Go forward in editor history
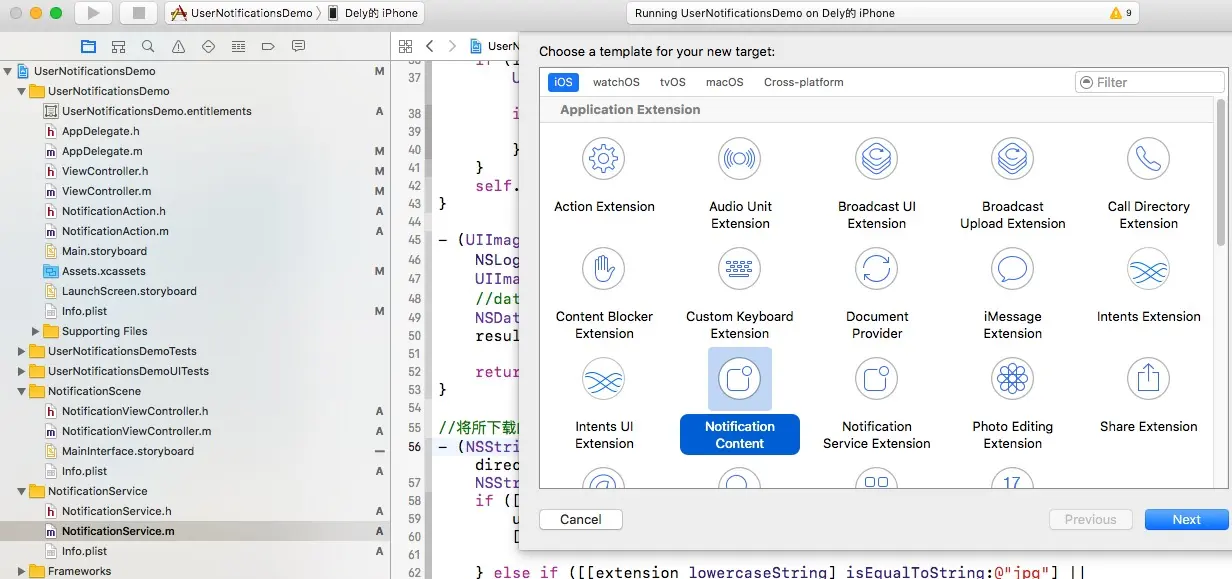This screenshot has width=1232, height=579. click(x=452, y=46)
